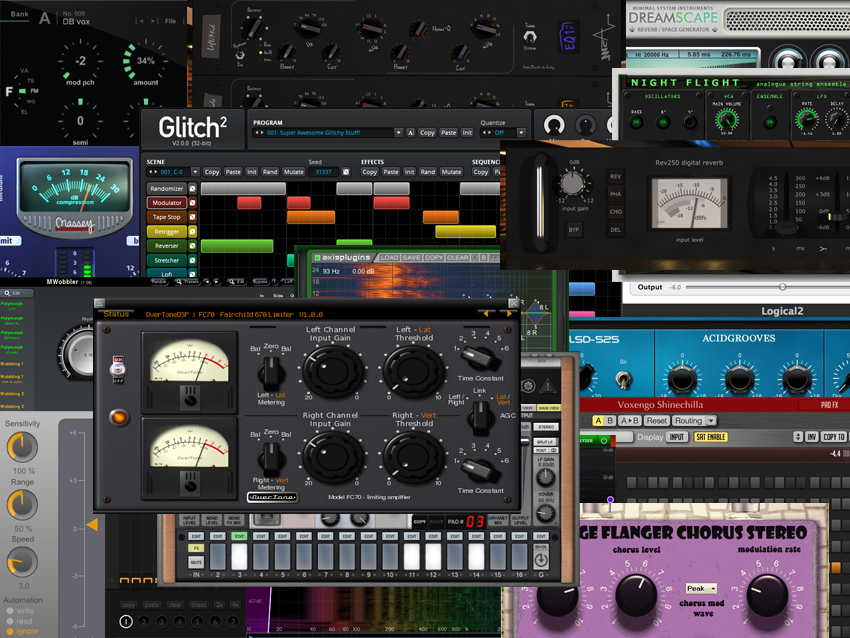850x638 pixels.
Task: Randomize the Glitch2 seed with its dice icon
Action: pyautogui.click(x=346, y=172)
